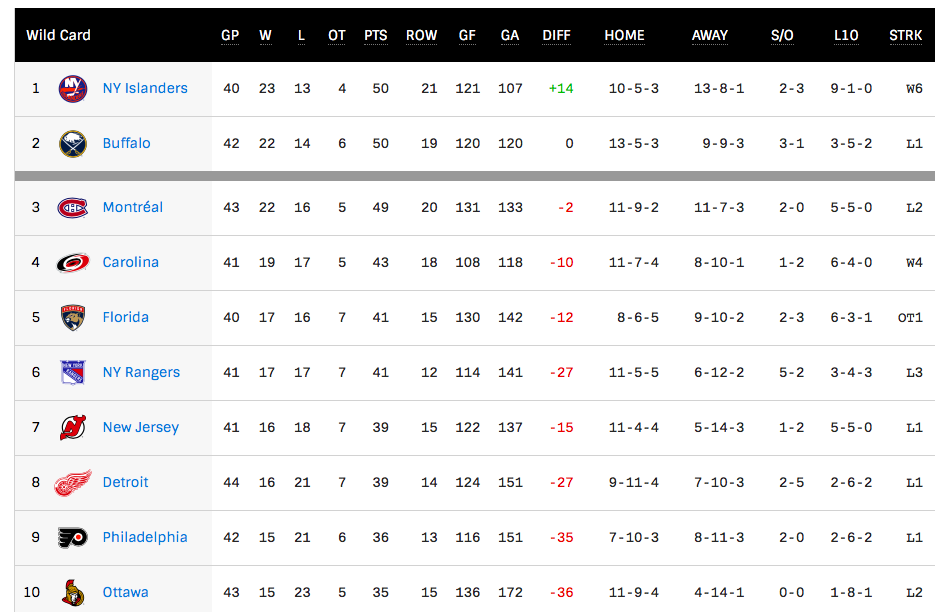Click the Ottawa Senators logo
The image size is (935, 612).
(72, 592)
